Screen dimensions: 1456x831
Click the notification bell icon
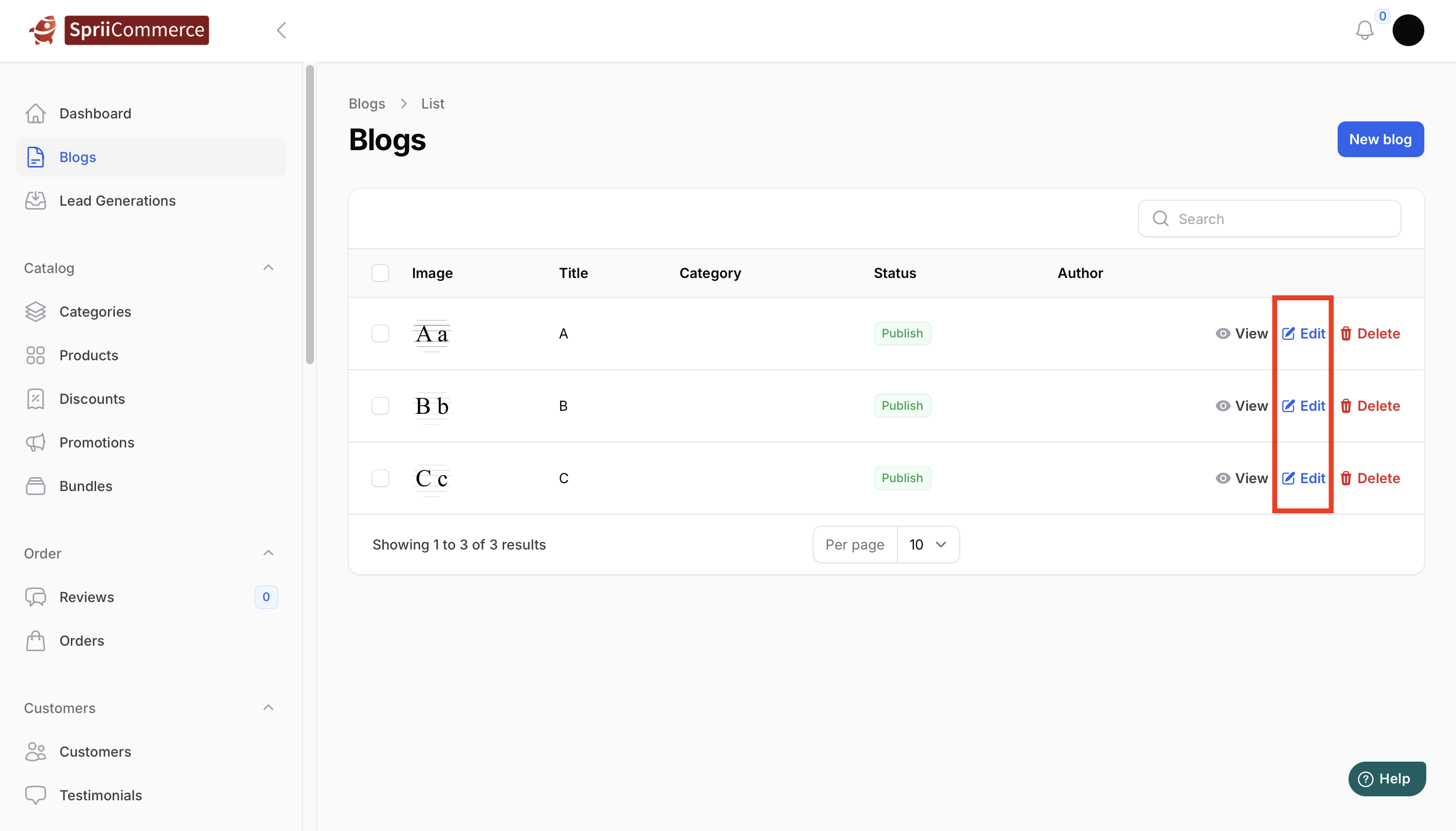click(x=1364, y=30)
